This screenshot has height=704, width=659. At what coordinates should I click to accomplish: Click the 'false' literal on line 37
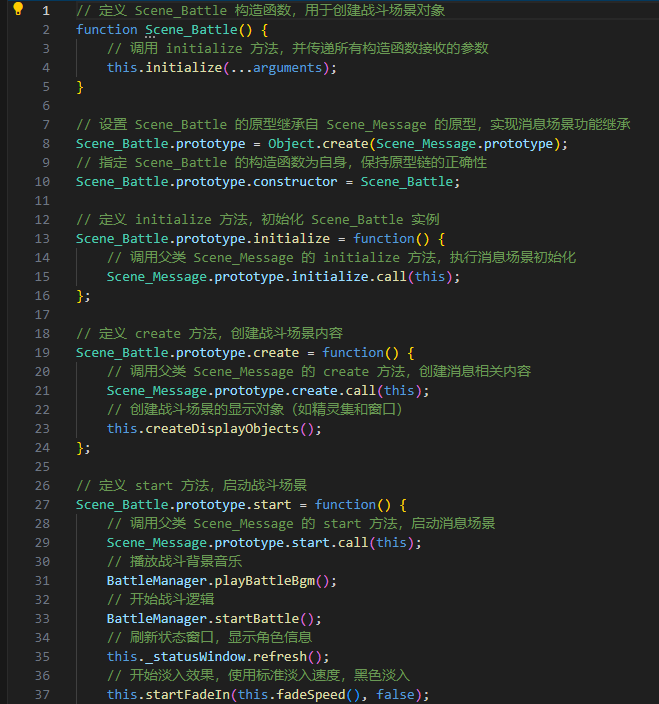point(395,695)
